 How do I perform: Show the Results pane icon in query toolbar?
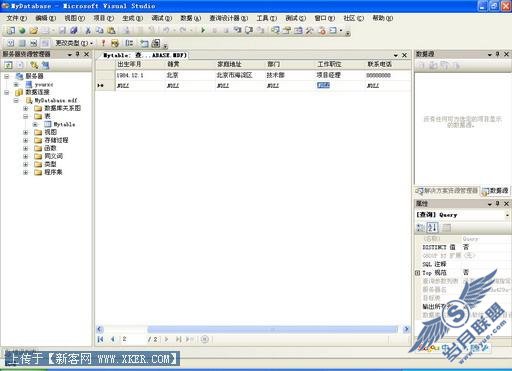point(45,43)
